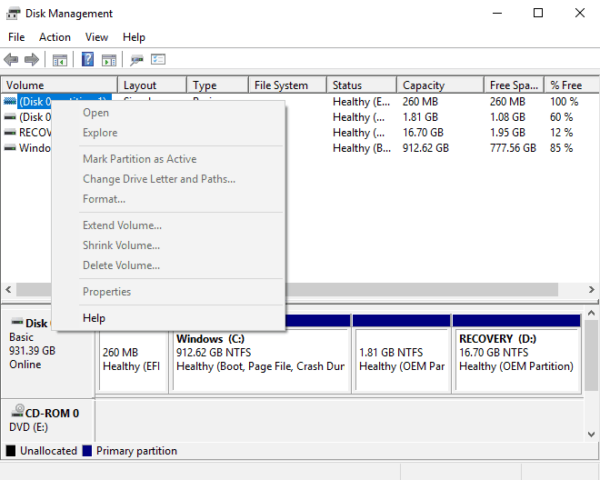The image size is (600, 480).
Task: Click the blue Help question mark icon
Action: click(88, 59)
